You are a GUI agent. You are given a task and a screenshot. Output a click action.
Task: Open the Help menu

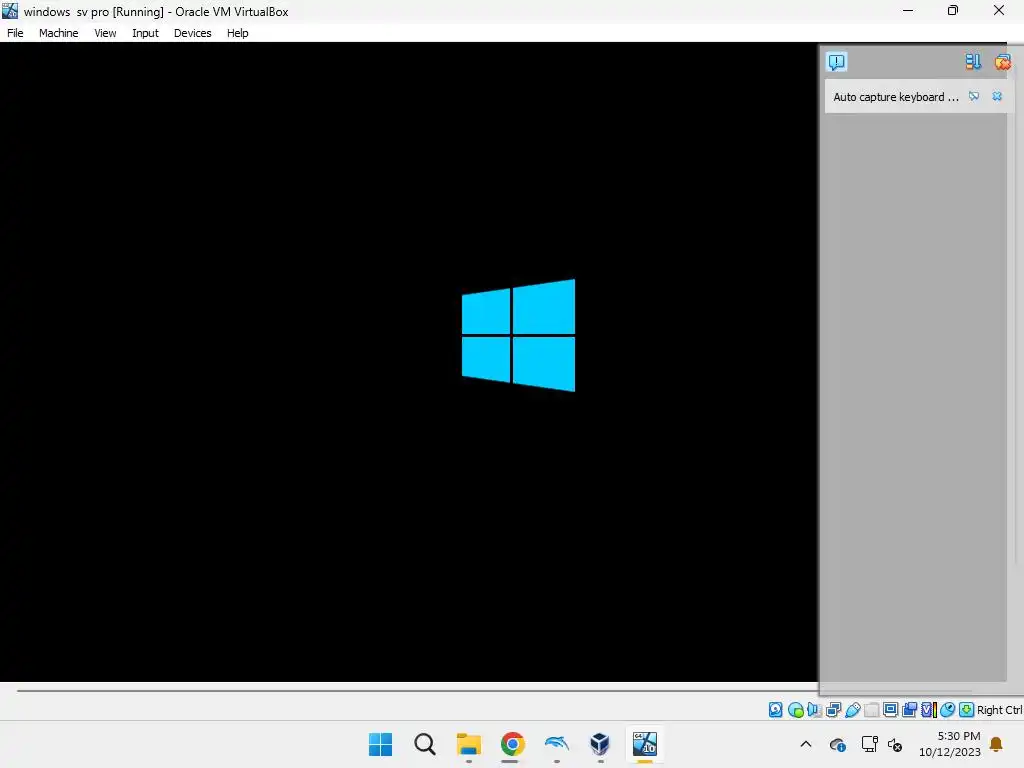(238, 33)
